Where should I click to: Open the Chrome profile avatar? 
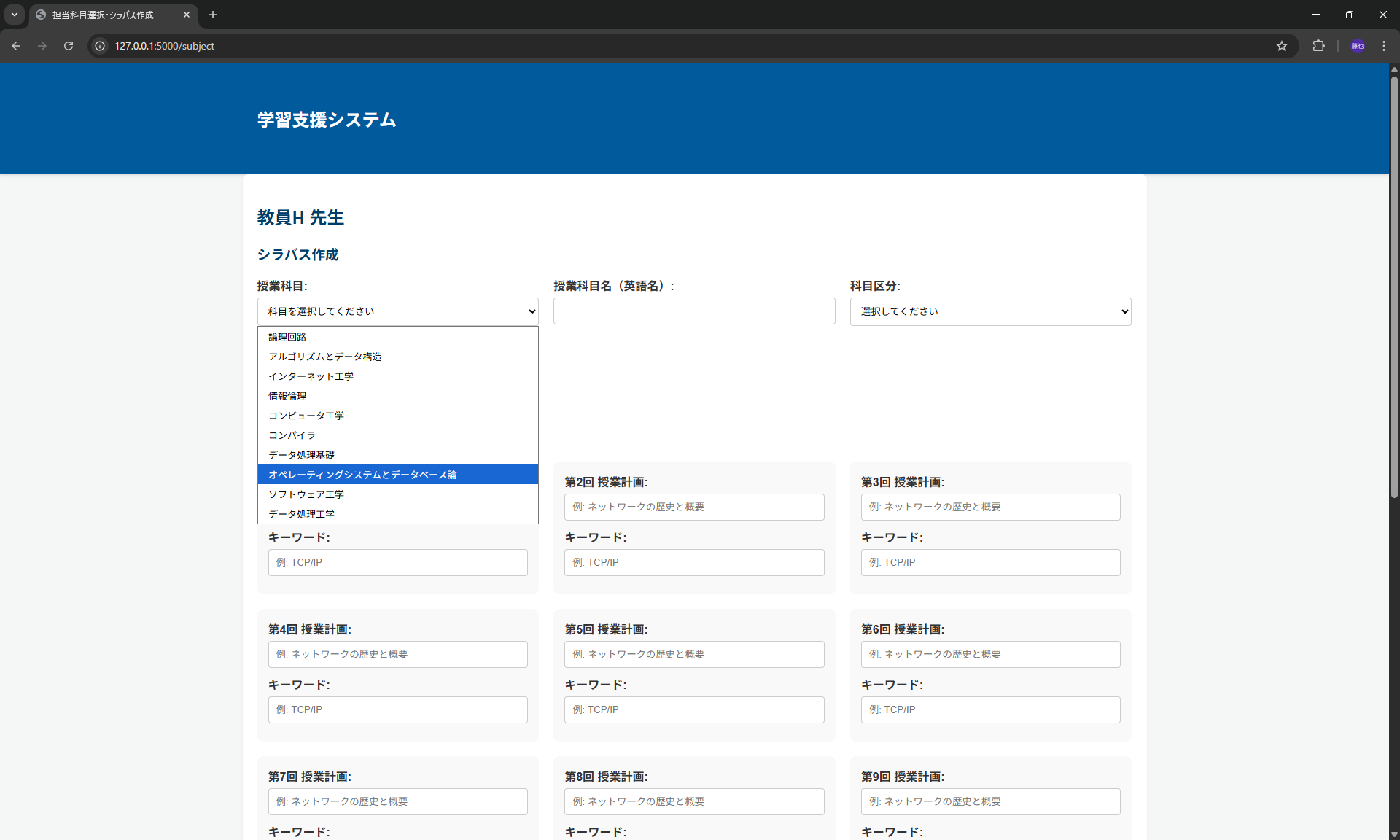point(1357,46)
